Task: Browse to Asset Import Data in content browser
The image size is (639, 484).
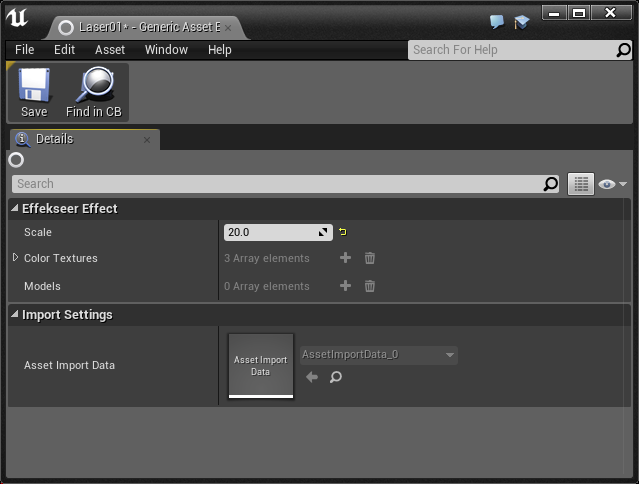Action: click(x=335, y=377)
